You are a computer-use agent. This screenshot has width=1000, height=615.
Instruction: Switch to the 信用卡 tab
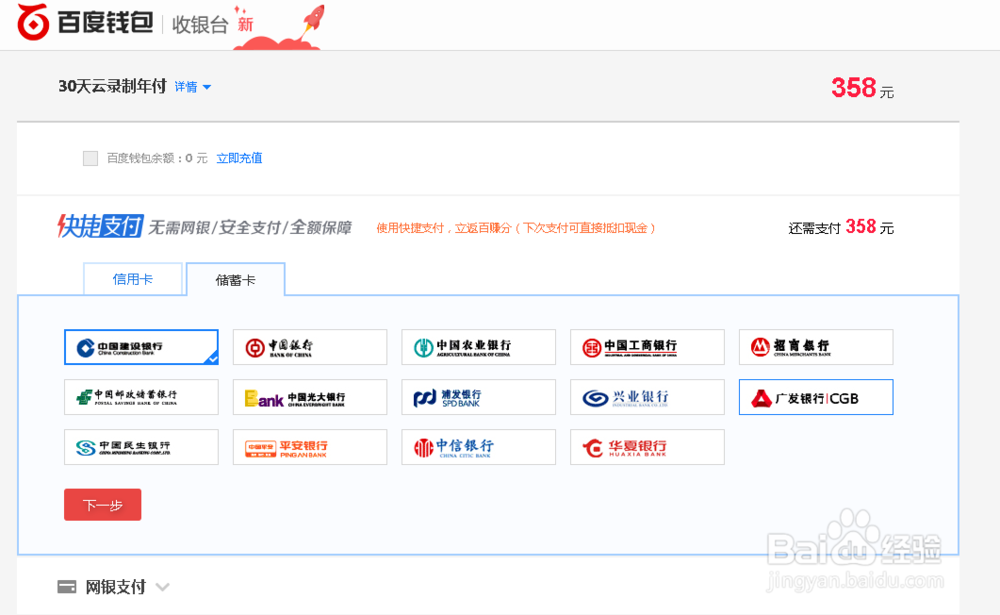pyautogui.click(x=133, y=279)
